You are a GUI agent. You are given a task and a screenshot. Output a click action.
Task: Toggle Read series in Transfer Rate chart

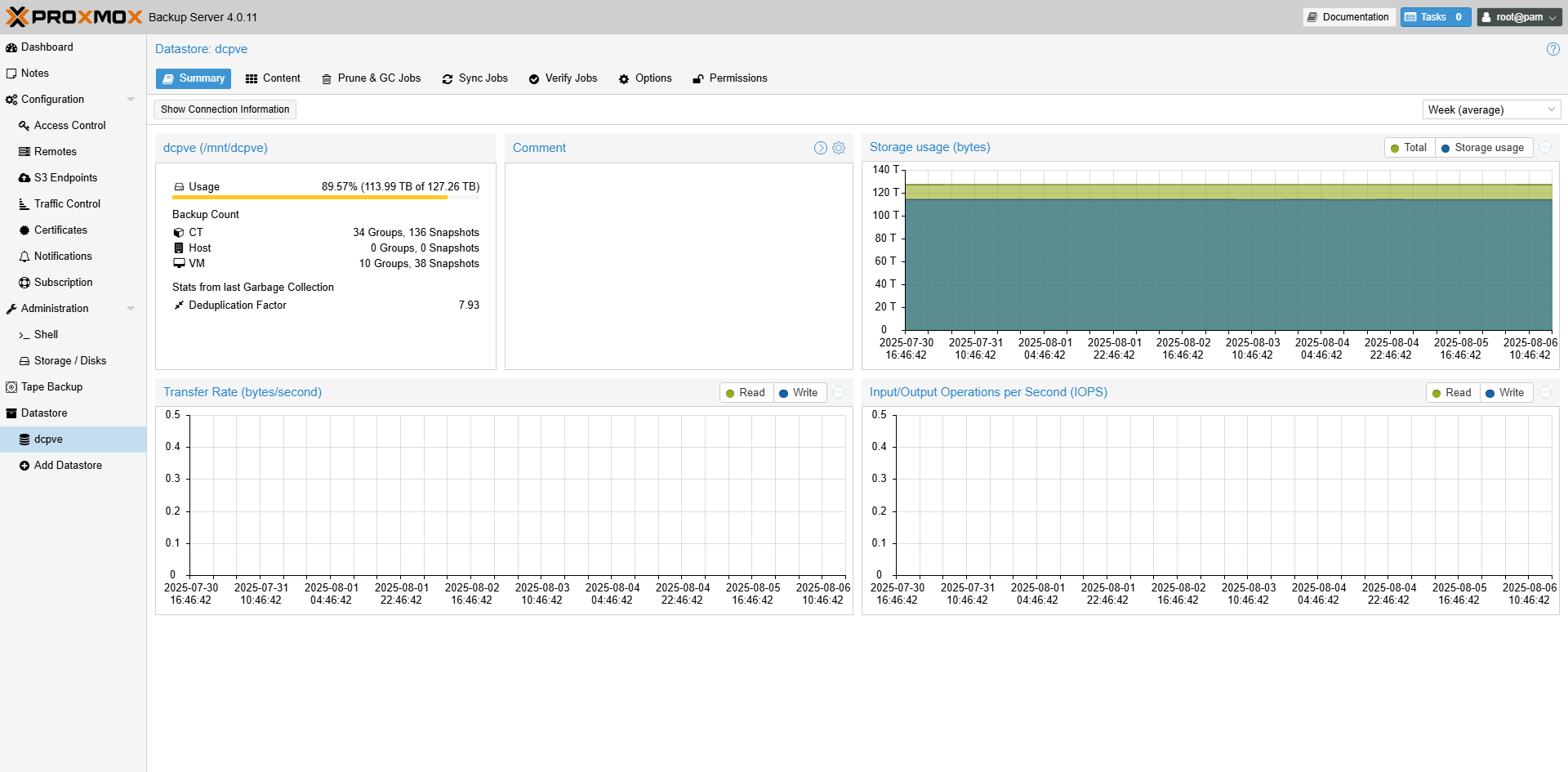[x=746, y=393]
